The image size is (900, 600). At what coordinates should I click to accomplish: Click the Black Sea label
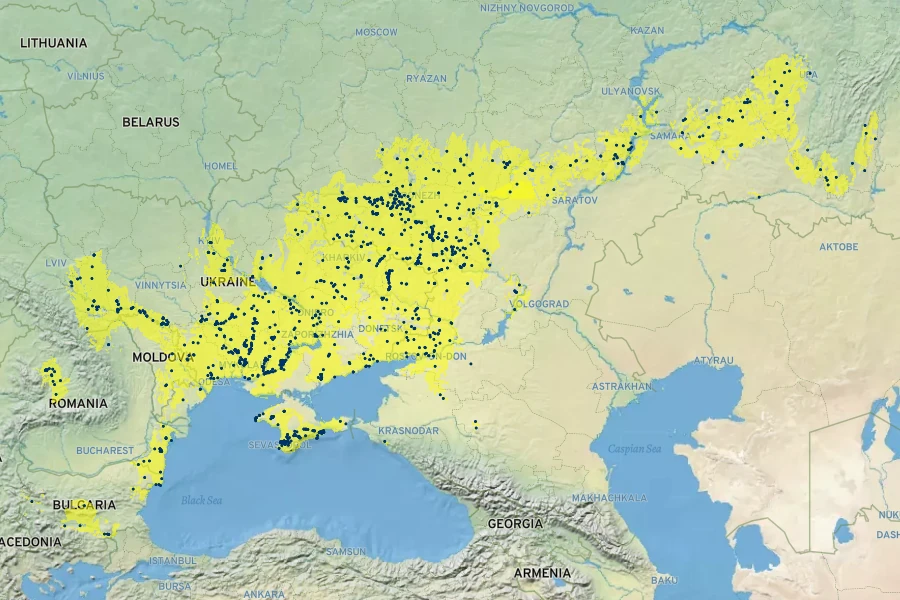(x=200, y=499)
